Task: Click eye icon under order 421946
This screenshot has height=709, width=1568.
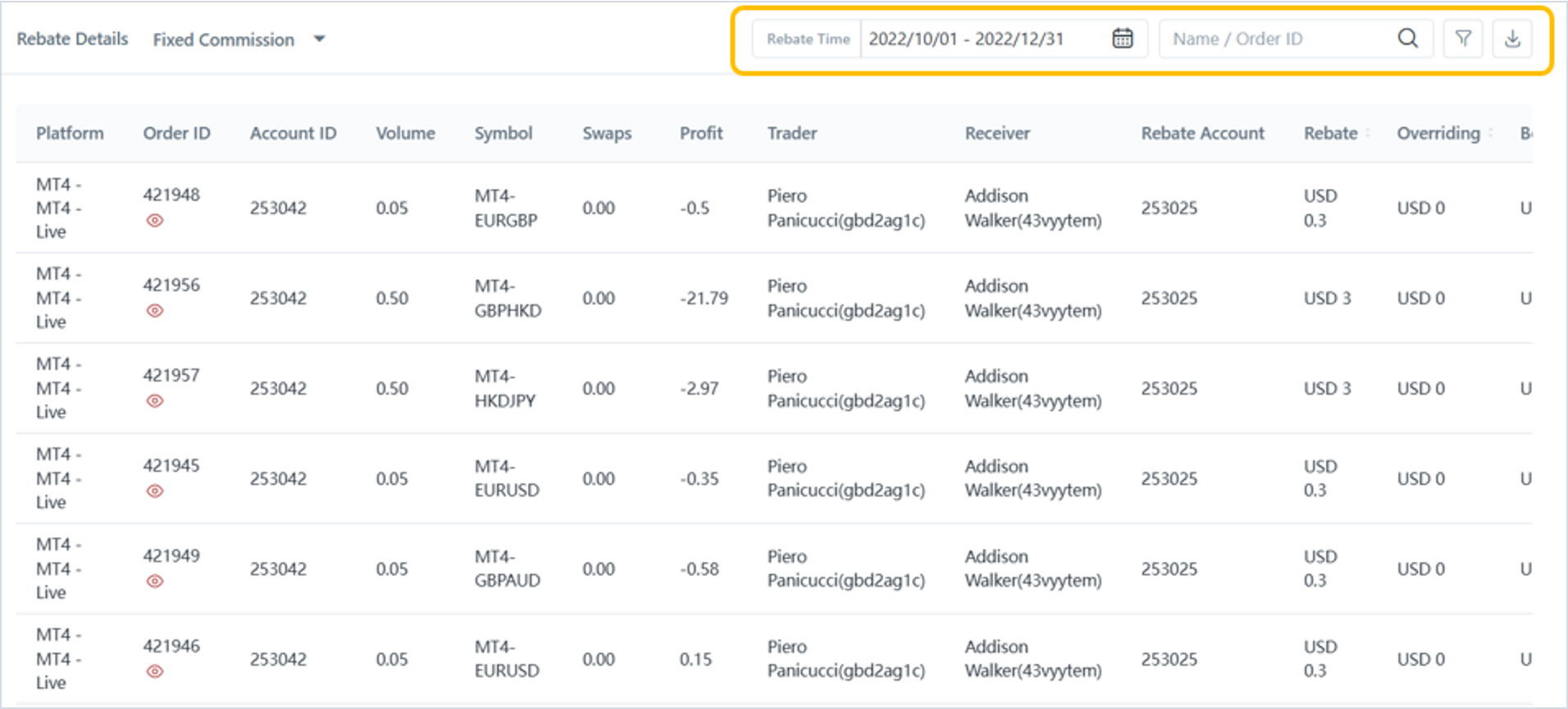Action: point(155,672)
